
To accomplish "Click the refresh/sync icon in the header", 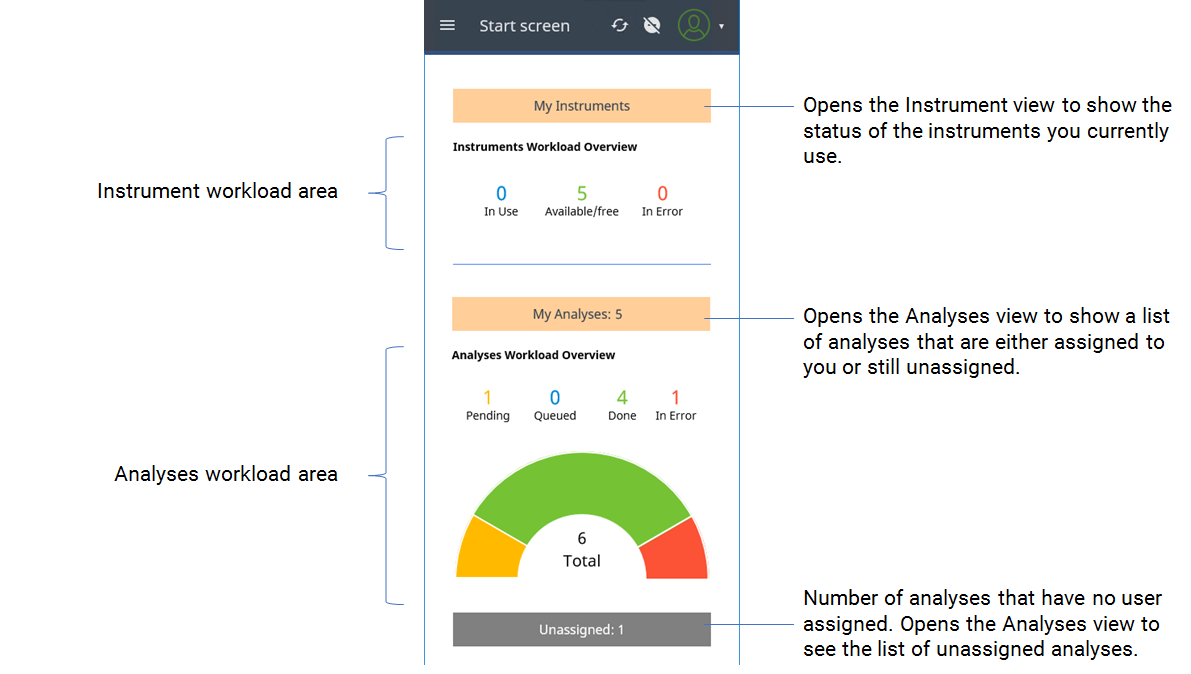I will 619,25.
